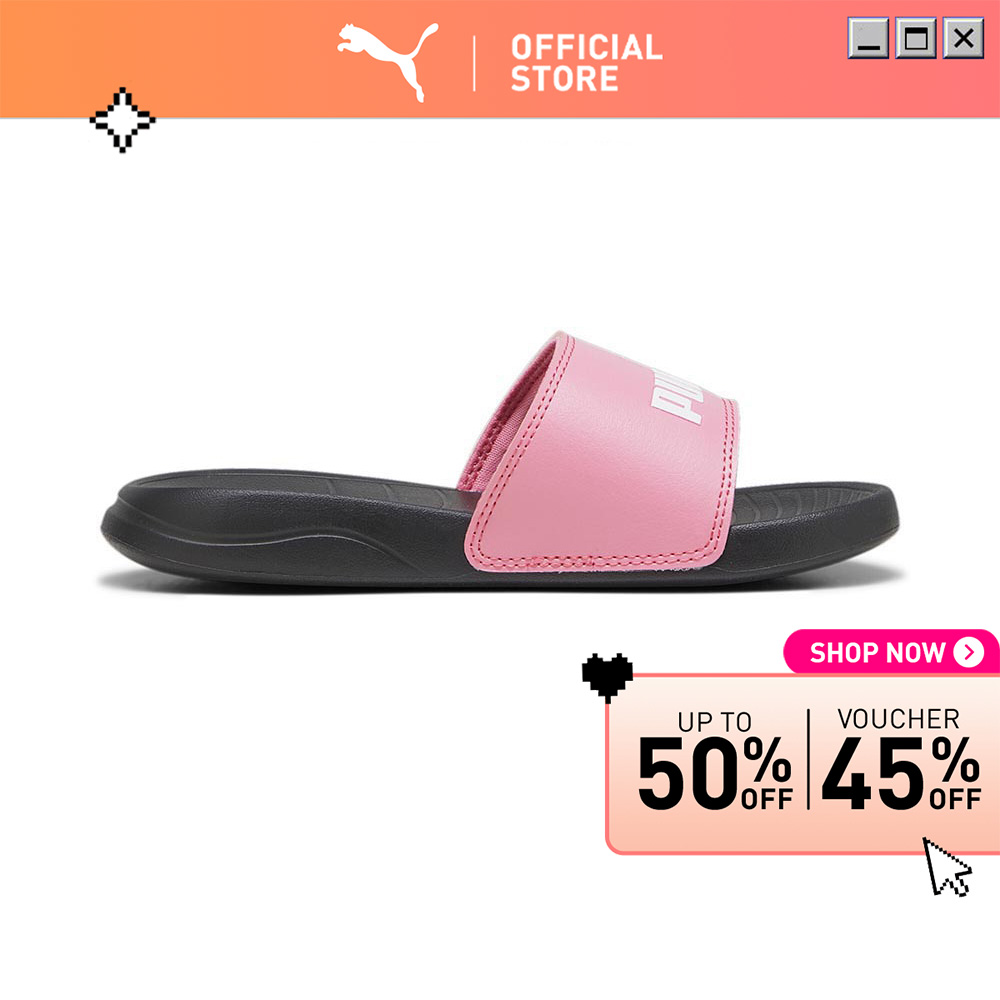Click the SHOP NOW button

point(890,652)
